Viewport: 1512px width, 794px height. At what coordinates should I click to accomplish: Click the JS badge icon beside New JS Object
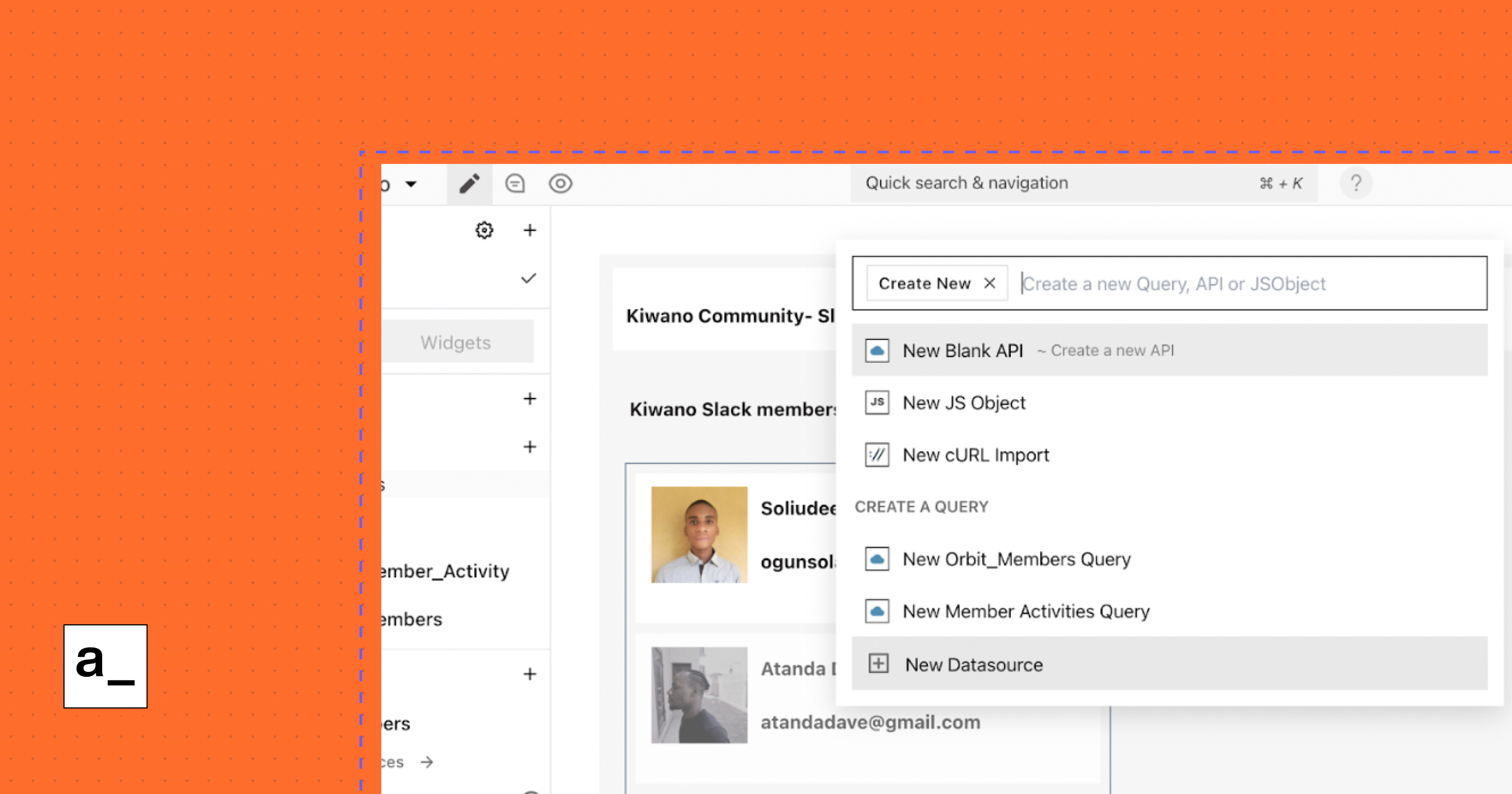[877, 402]
